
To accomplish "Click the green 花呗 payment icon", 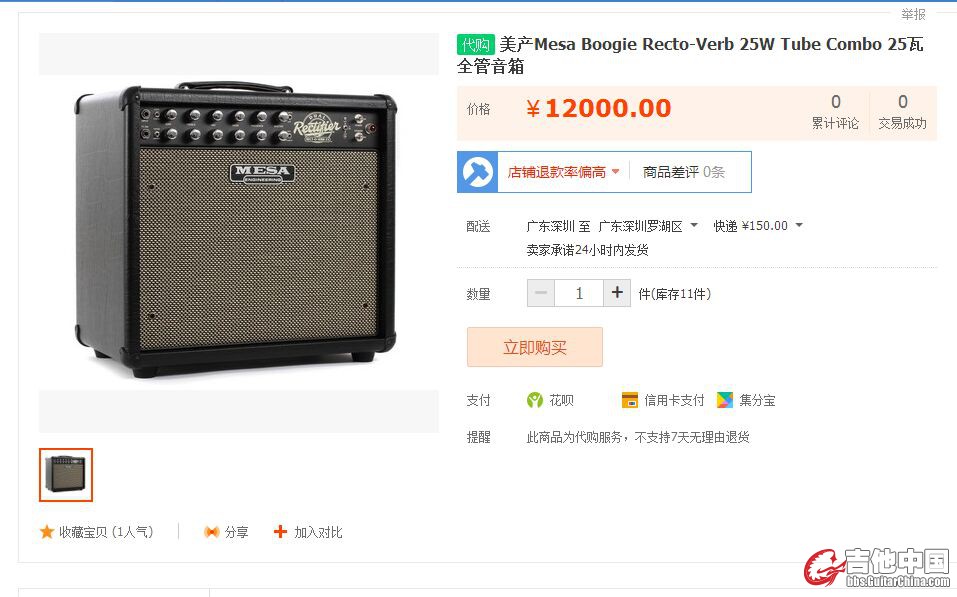I will tap(535, 400).
